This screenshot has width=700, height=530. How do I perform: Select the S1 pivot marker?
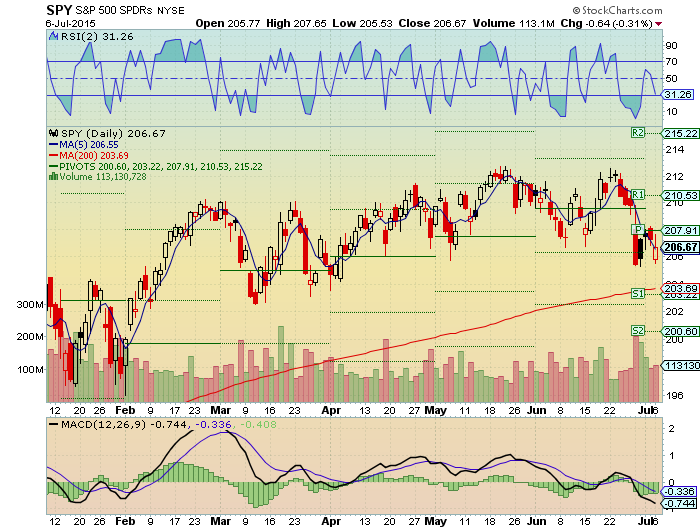(638, 293)
